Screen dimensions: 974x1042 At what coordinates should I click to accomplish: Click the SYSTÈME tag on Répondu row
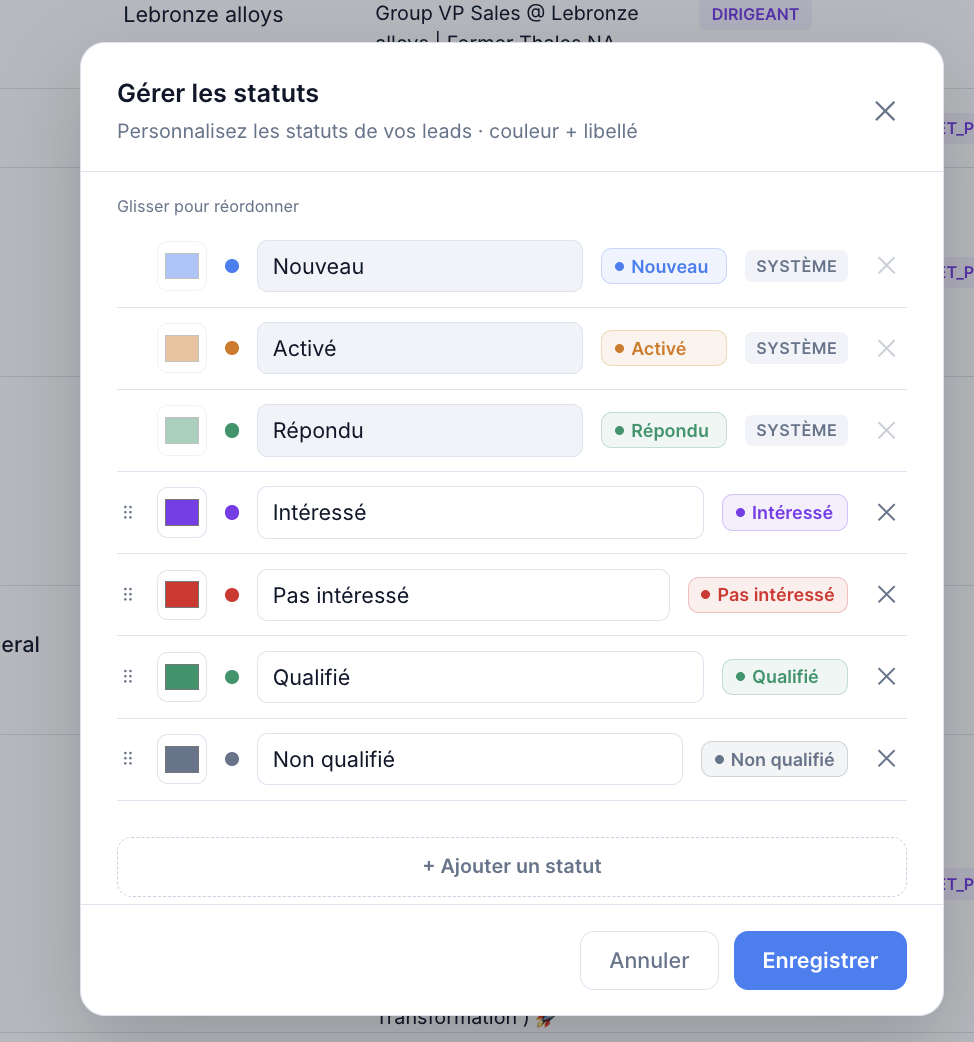point(796,431)
